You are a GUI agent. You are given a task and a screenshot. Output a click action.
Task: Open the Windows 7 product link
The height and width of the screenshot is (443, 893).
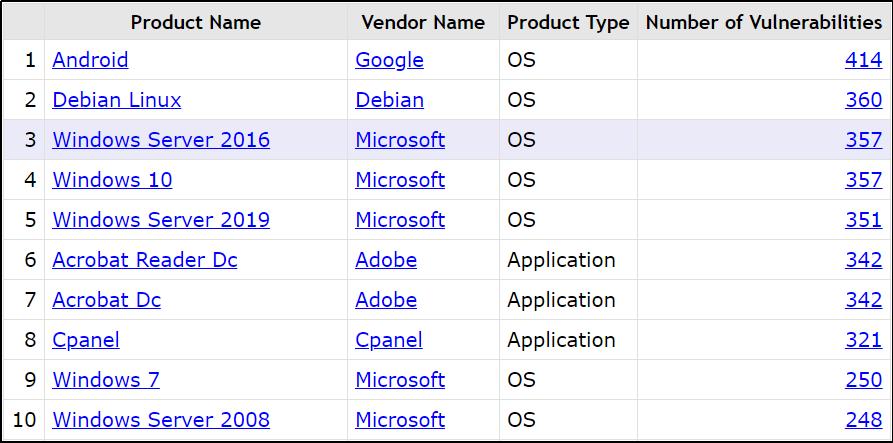(106, 380)
